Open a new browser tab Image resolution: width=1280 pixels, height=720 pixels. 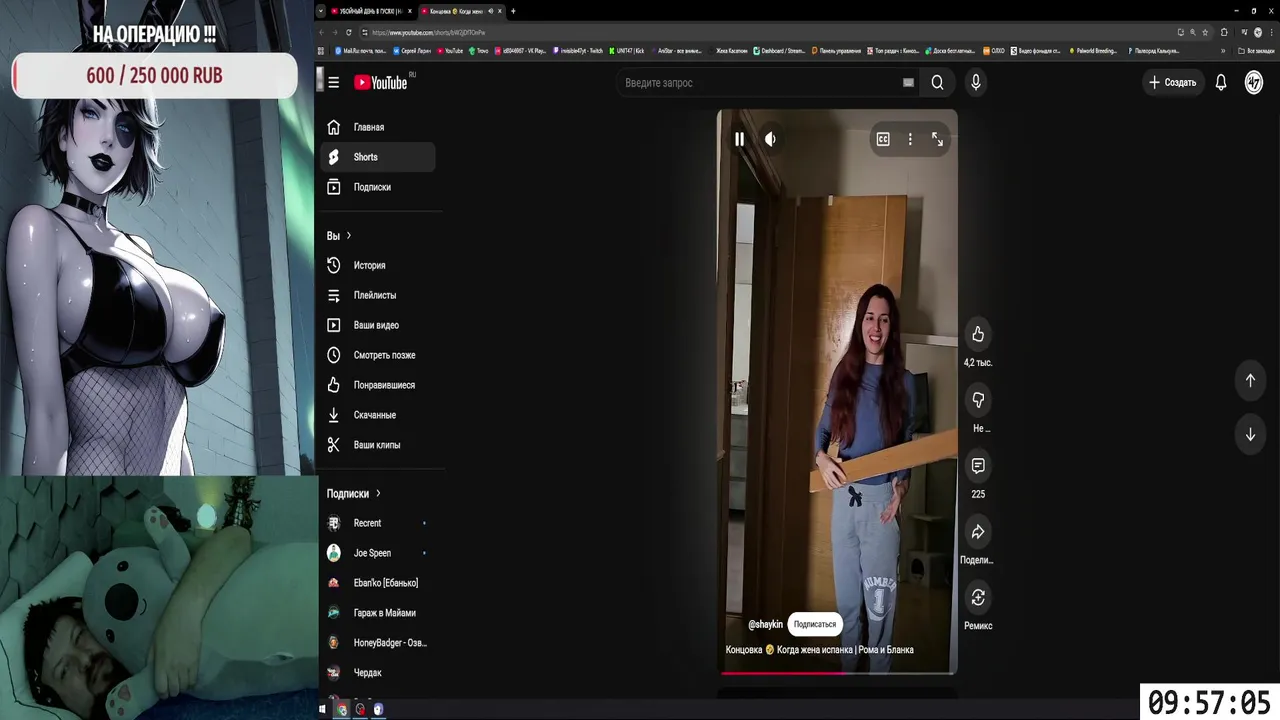(x=513, y=11)
